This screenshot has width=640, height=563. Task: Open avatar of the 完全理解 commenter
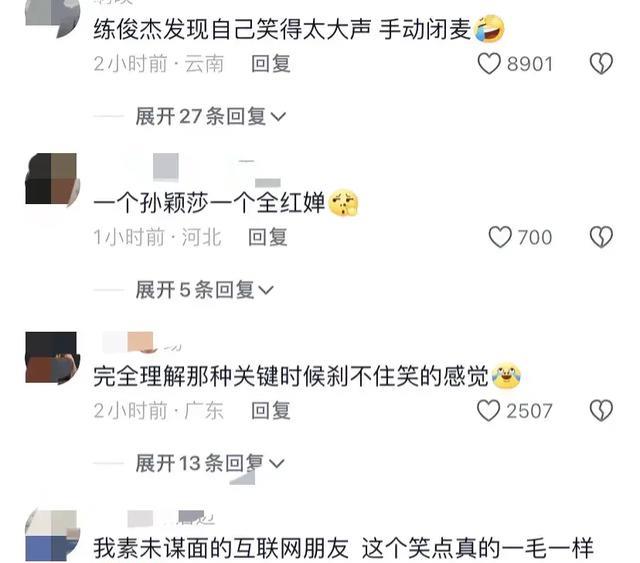51,358
